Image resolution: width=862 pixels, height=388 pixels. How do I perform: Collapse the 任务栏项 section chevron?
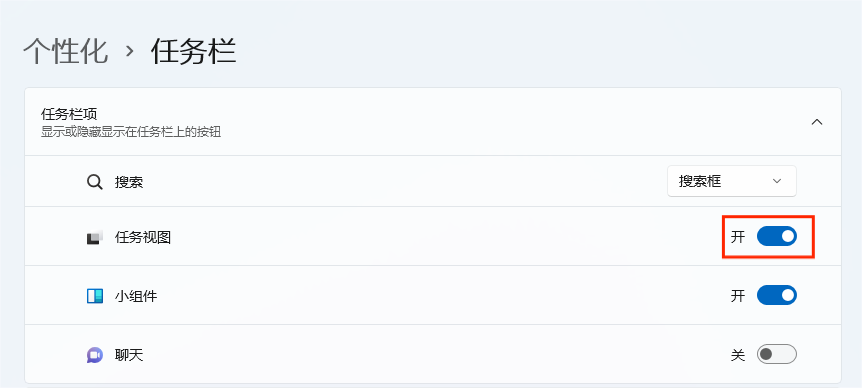click(817, 122)
